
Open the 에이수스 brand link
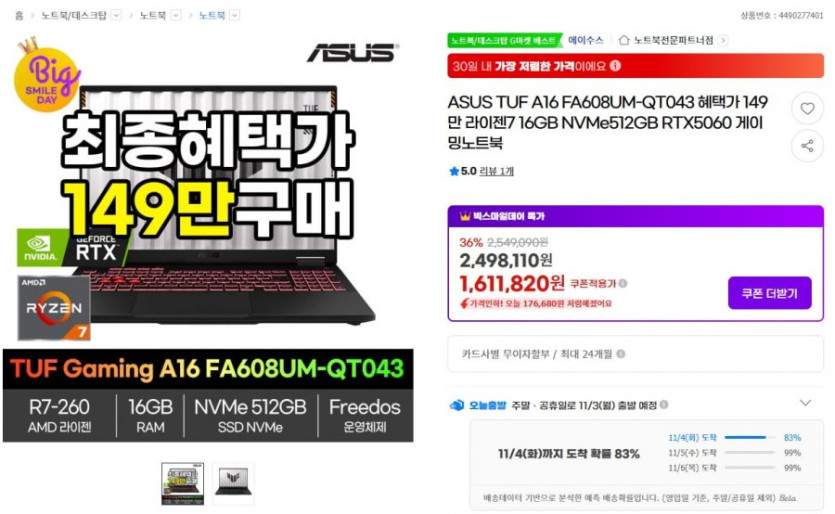pyautogui.click(x=585, y=40)
